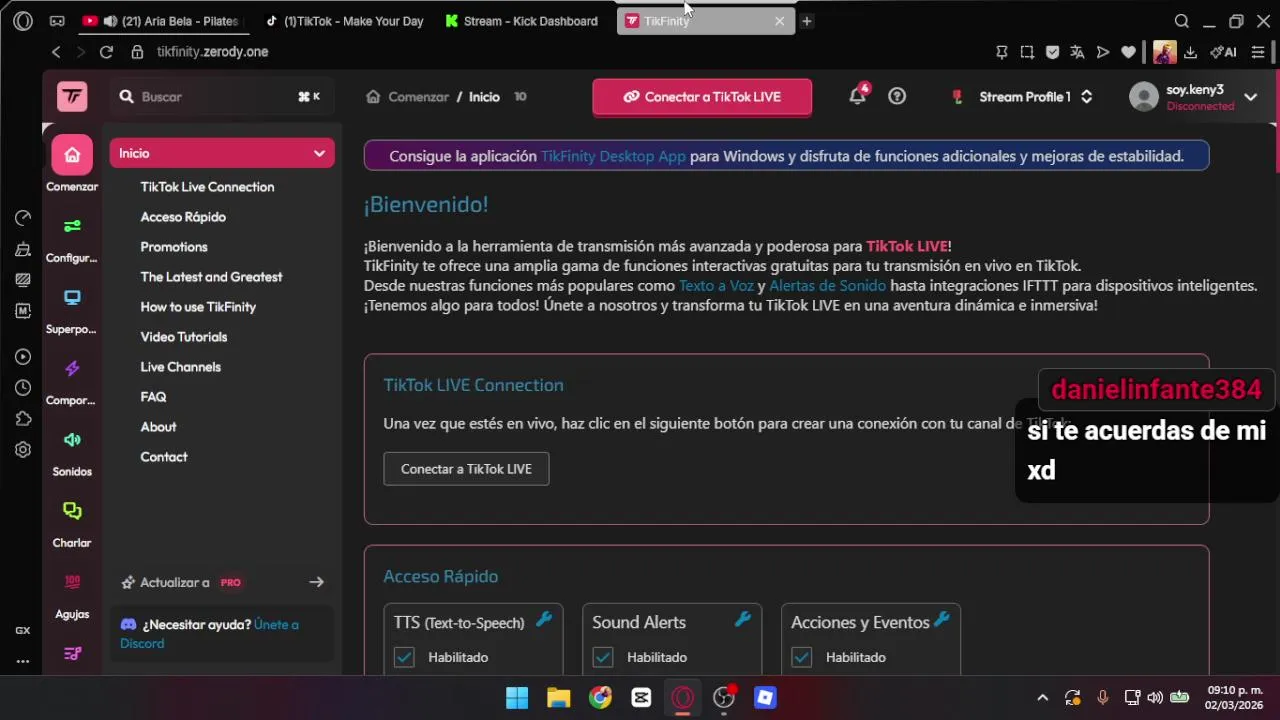Viewport: 1280px width, 720px height.
Task: Toggle TTS Habilitado checkbox
Action: pyautogui.click(x=404, y=657)
